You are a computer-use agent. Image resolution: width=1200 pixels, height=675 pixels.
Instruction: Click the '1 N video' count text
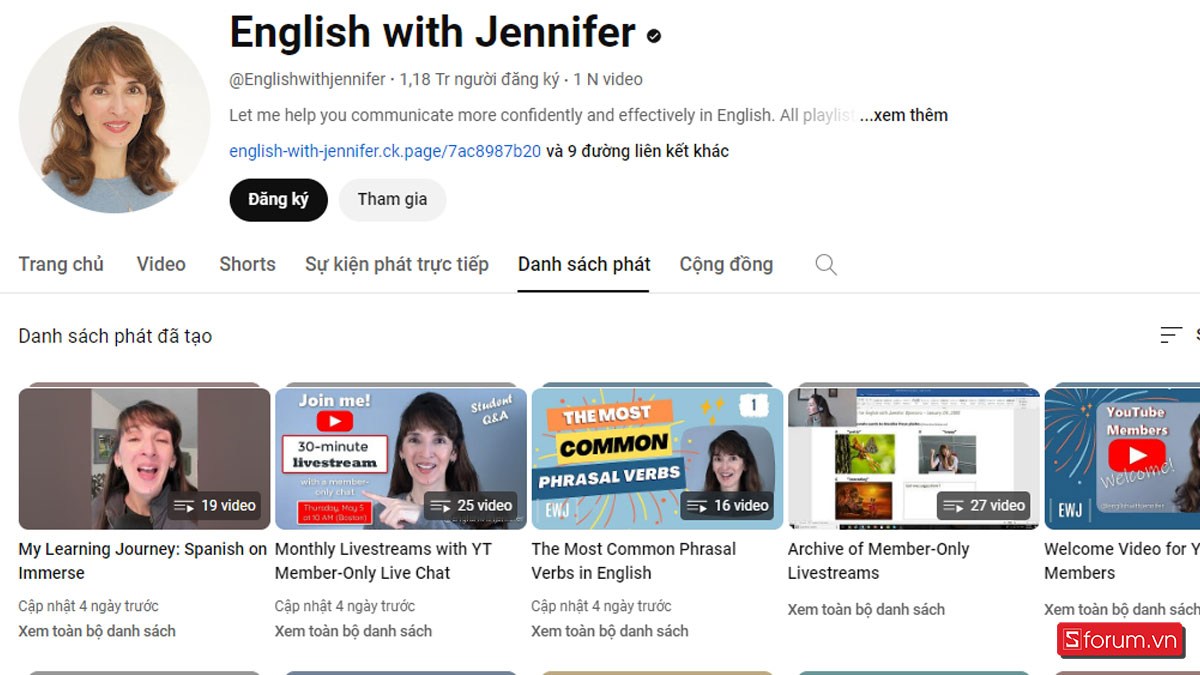(608, 79)
